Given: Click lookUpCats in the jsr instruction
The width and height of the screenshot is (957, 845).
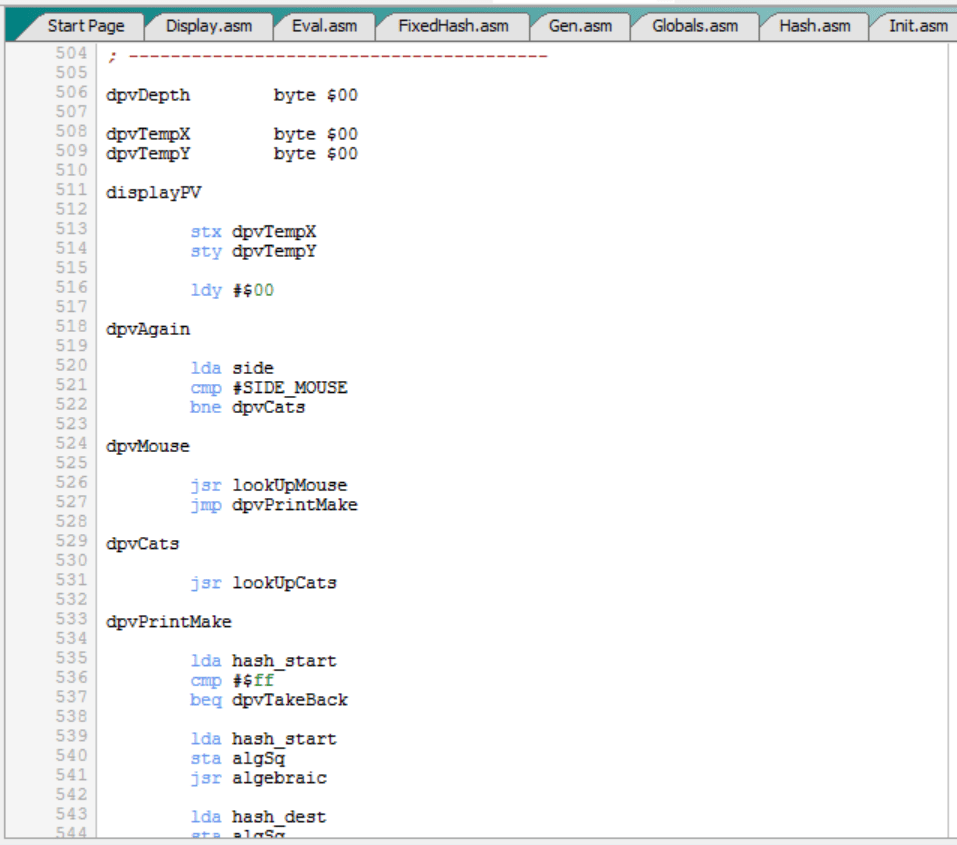Looking at the screenshot, I should pos(284,583).
